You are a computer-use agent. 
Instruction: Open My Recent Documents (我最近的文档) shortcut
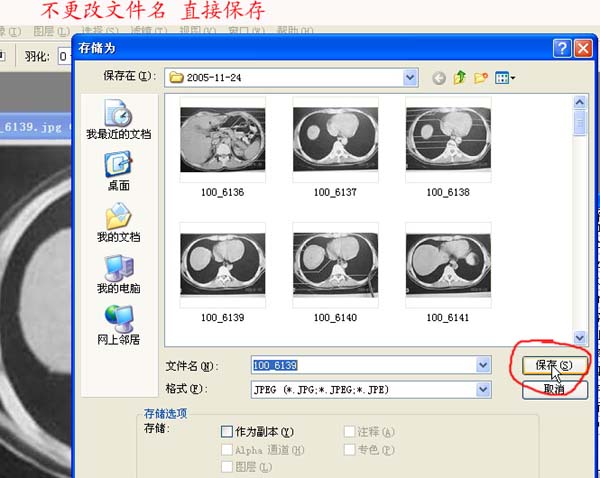click(119, 119)
